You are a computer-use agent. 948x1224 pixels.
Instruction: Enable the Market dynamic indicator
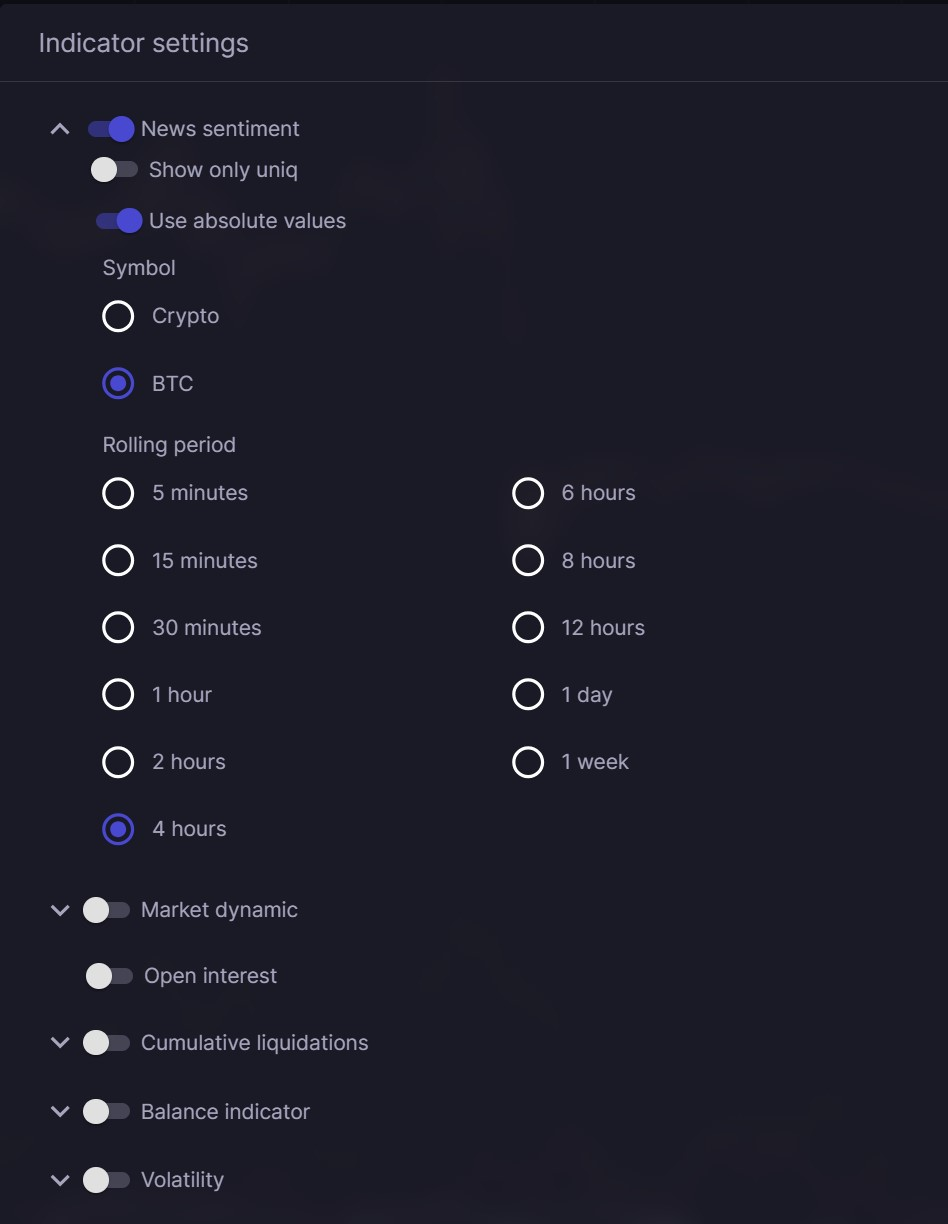[106, 910]
